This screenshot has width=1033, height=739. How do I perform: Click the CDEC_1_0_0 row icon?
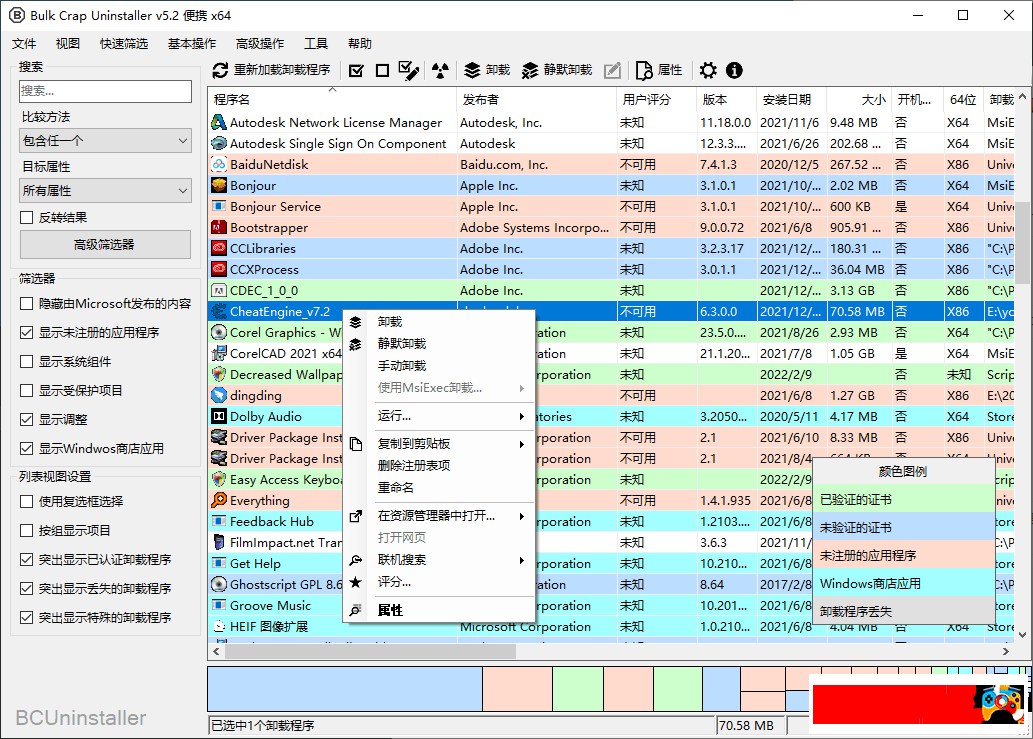click(219, 290)
